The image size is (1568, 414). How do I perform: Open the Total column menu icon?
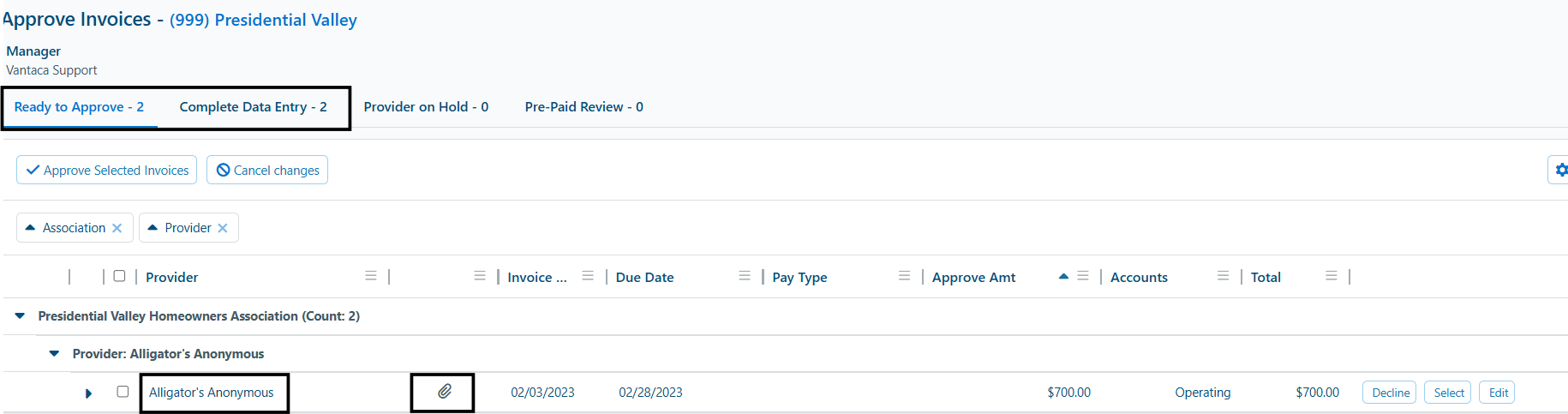[x=1331, y=276]
